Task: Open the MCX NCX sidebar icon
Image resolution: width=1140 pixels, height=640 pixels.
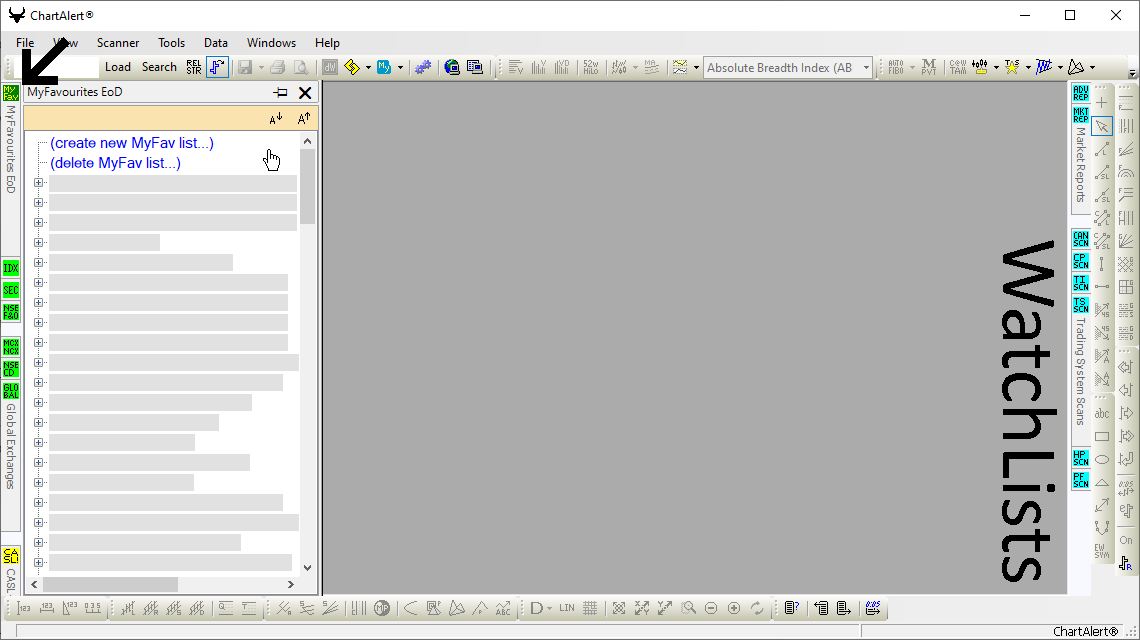Action: pyautogui.click(x=10, y=346)
